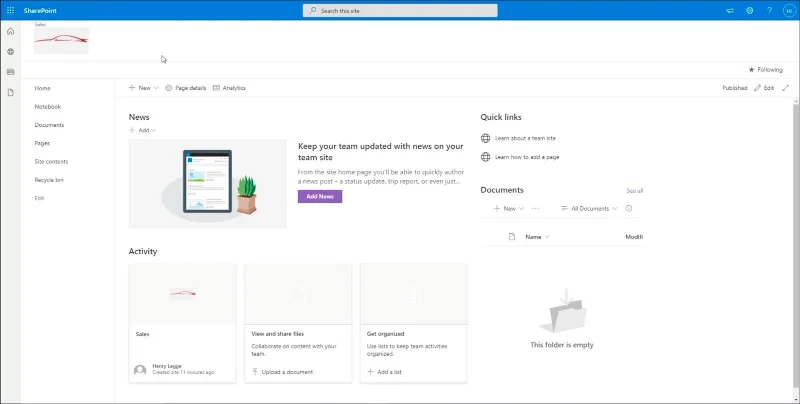This screenshot has height=404, width=800.
Task: Click Henry Legge avatar in Sales card
Action: coord(140,370)
